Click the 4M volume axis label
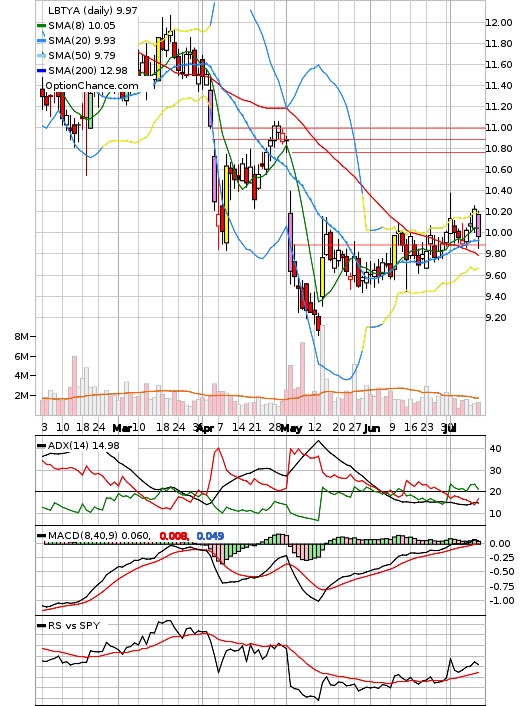Image resolution: width=526 pixels, height=706 pixels. coord(22,376)
